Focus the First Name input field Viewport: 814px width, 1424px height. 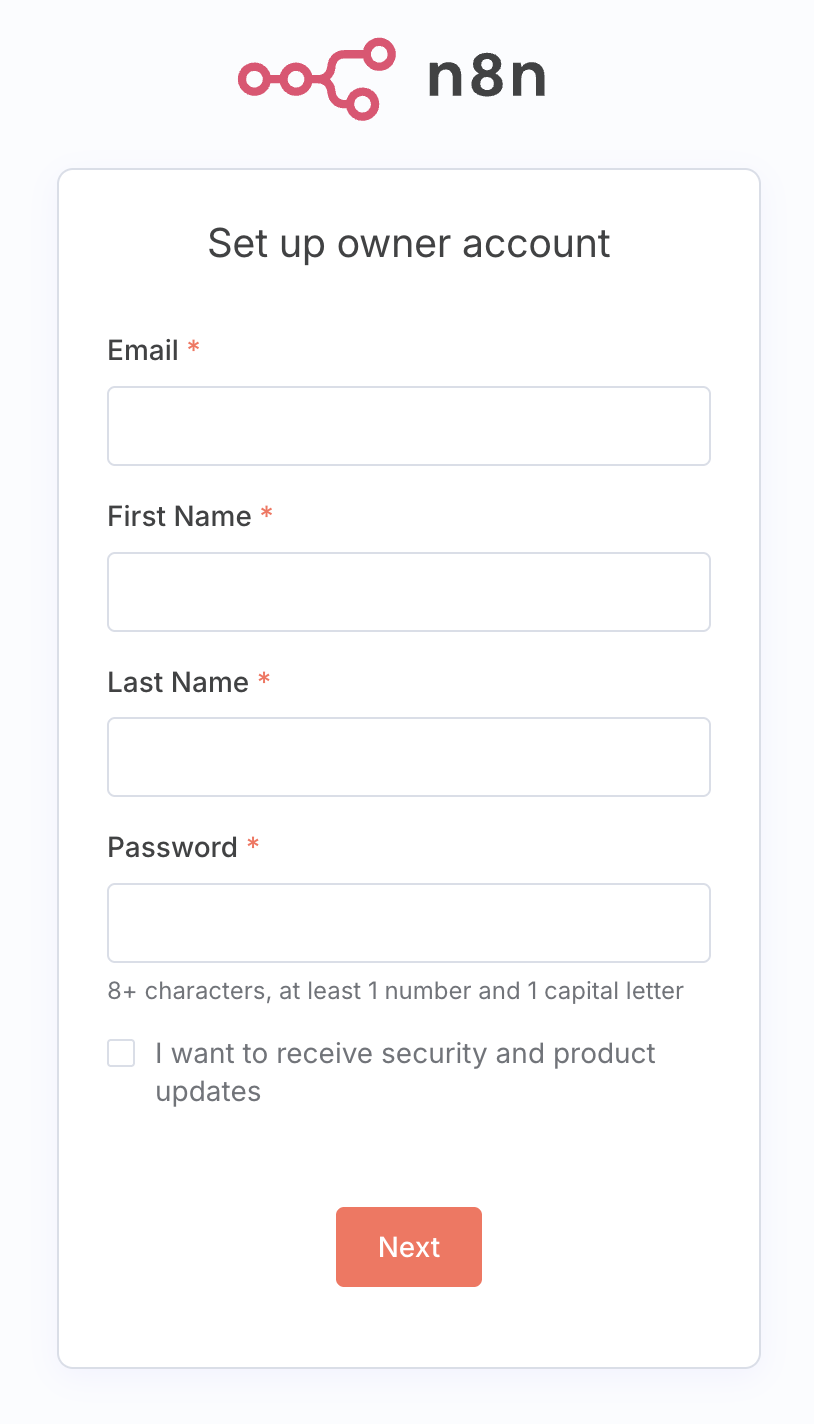pyautogui.click(x=409, y=592)
